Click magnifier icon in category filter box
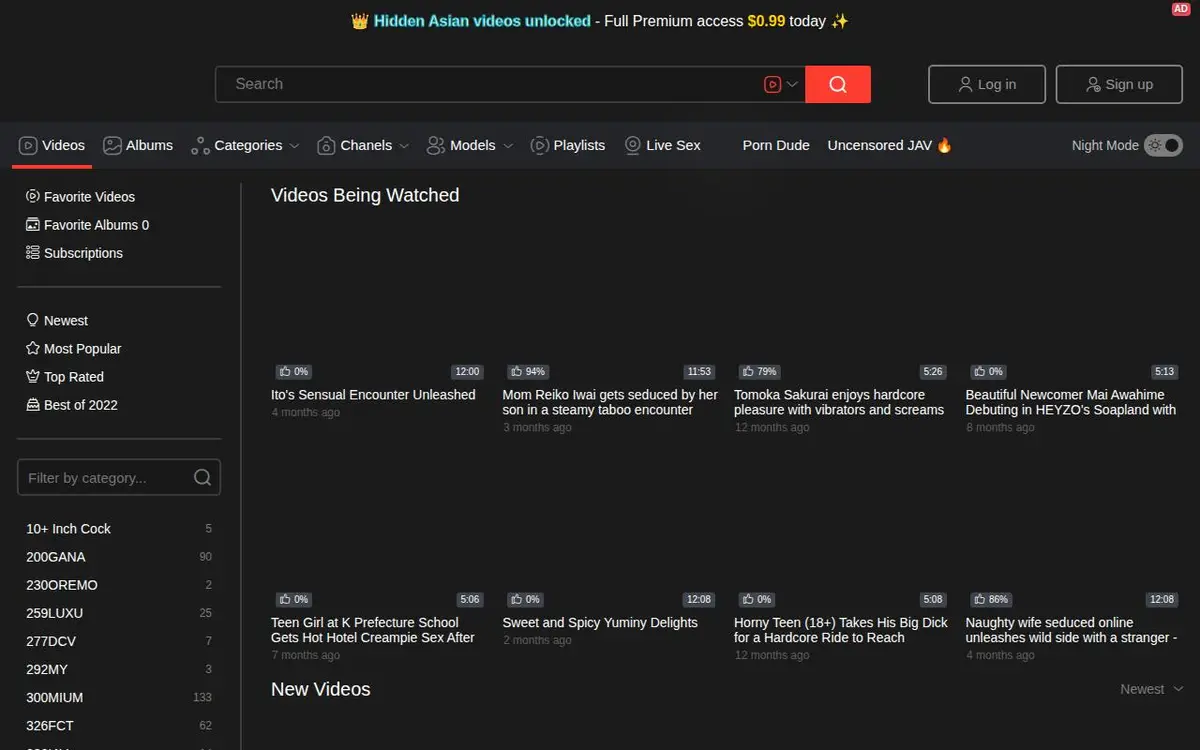The image size is (1200, 750). coord(202,478)
